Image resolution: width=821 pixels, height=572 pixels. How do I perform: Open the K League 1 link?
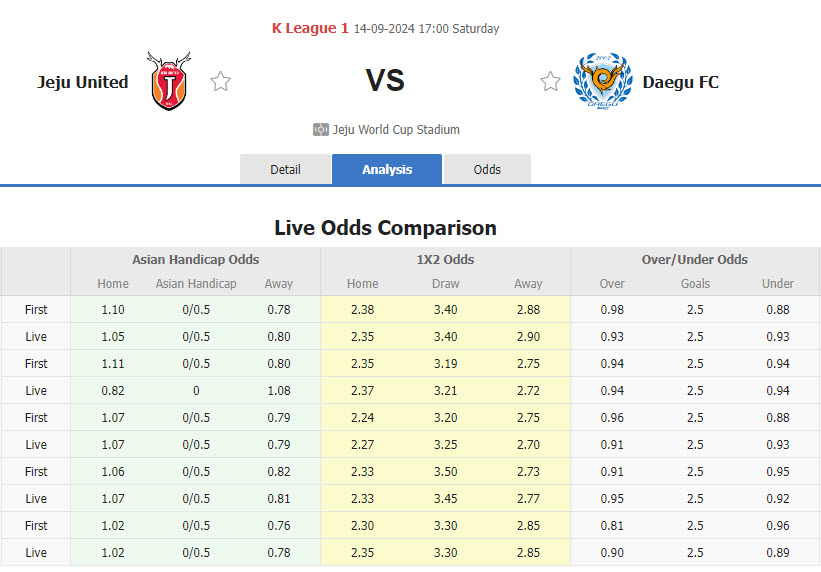[310, 28]
